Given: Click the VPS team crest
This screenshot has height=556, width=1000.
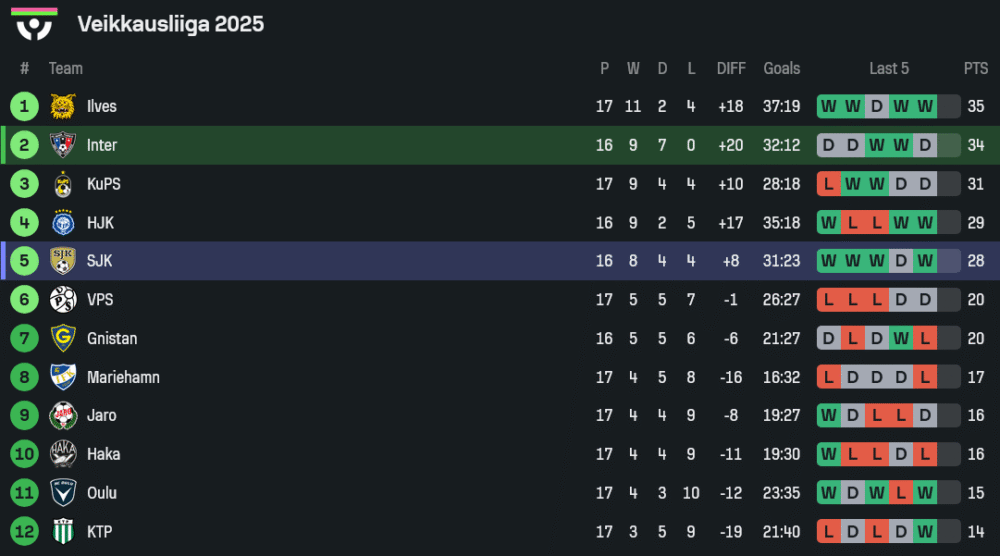Looking at the screenshot, I should point(63,300).
